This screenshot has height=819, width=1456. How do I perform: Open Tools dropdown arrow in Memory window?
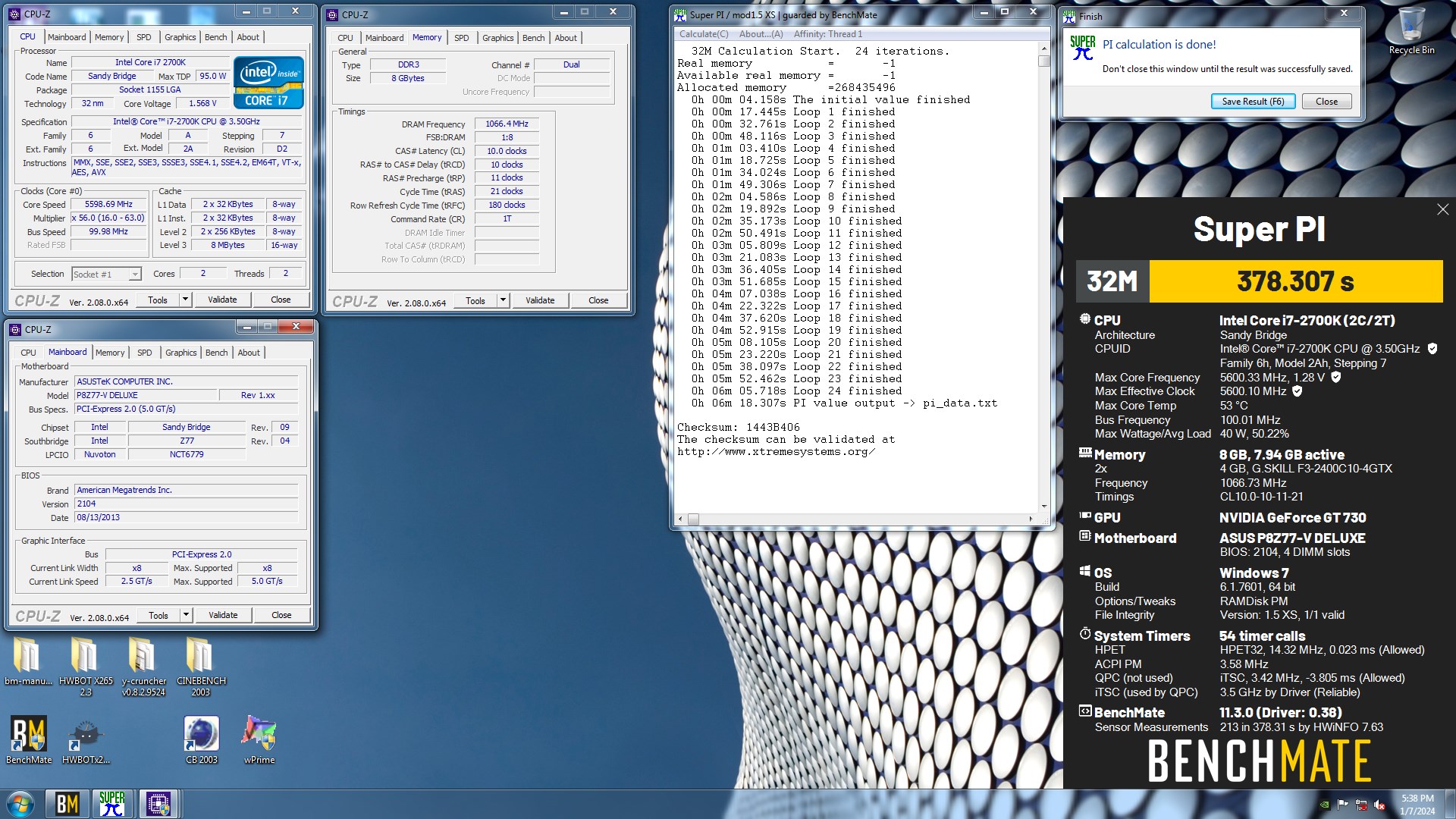502,300
